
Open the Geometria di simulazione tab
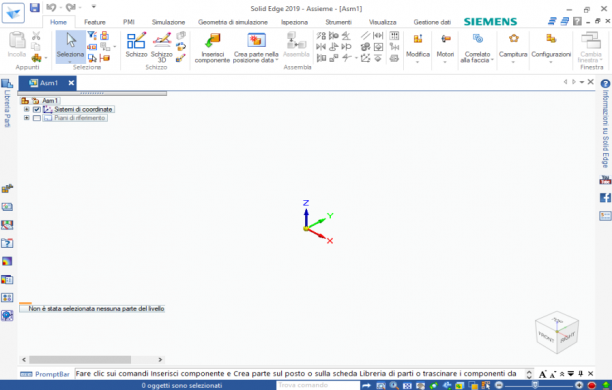tap(233, 22)
